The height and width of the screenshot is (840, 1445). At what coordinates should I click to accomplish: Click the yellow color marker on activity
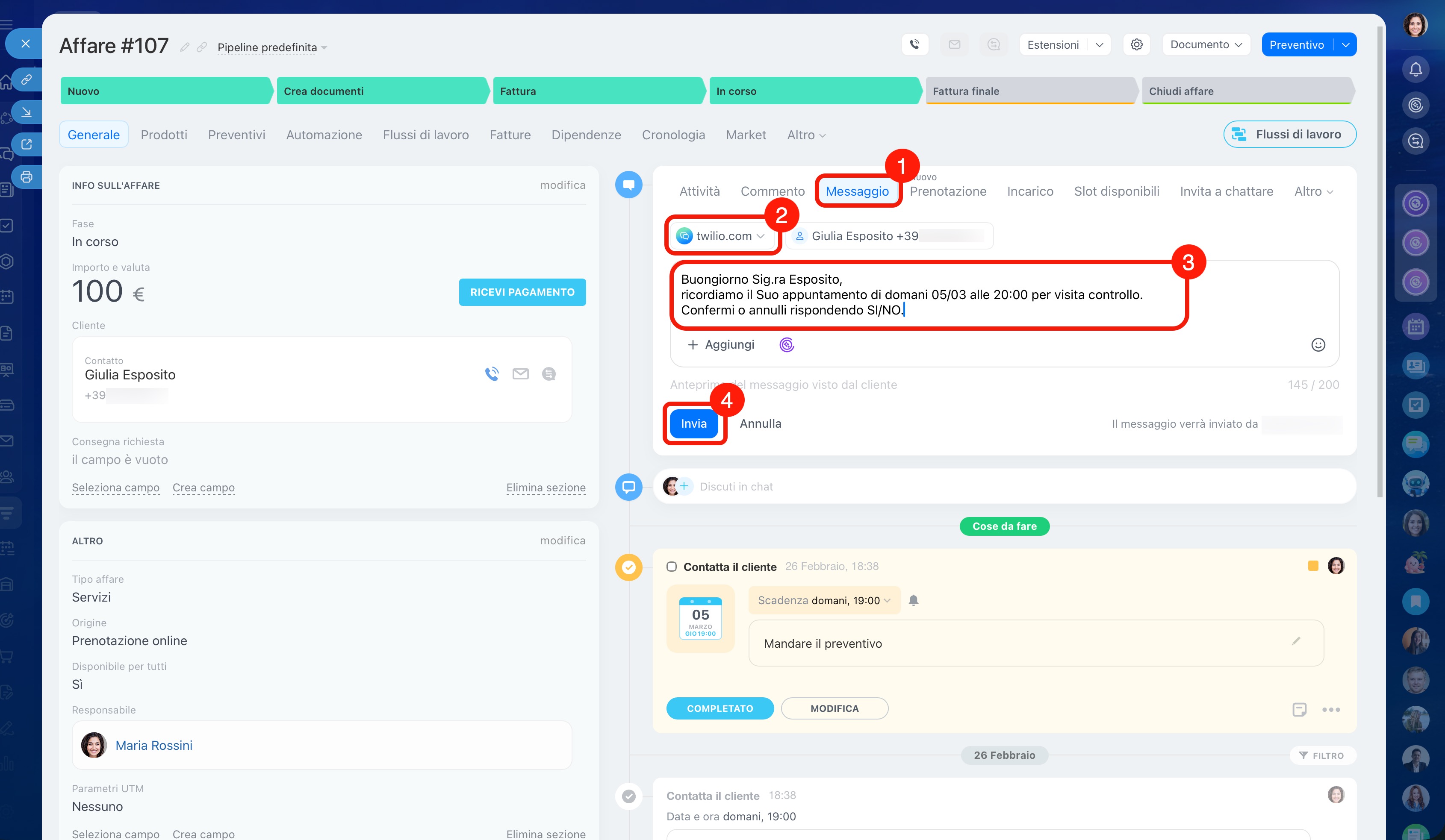coord(1312,566)
